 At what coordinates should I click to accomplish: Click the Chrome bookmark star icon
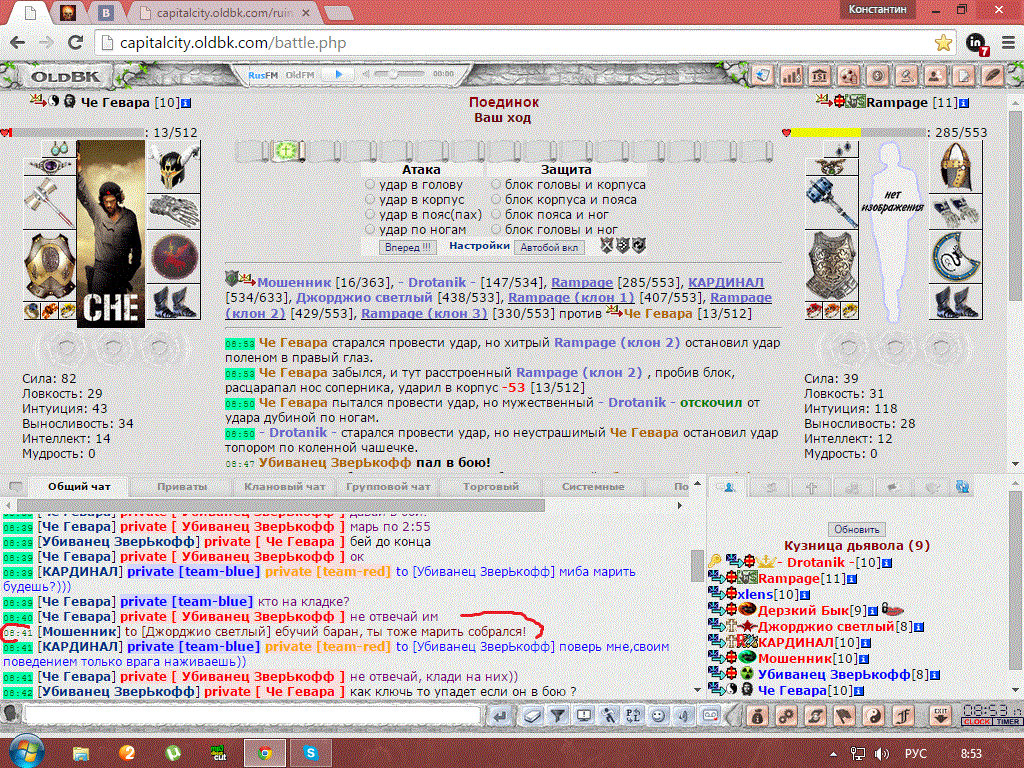click(943, 43)
